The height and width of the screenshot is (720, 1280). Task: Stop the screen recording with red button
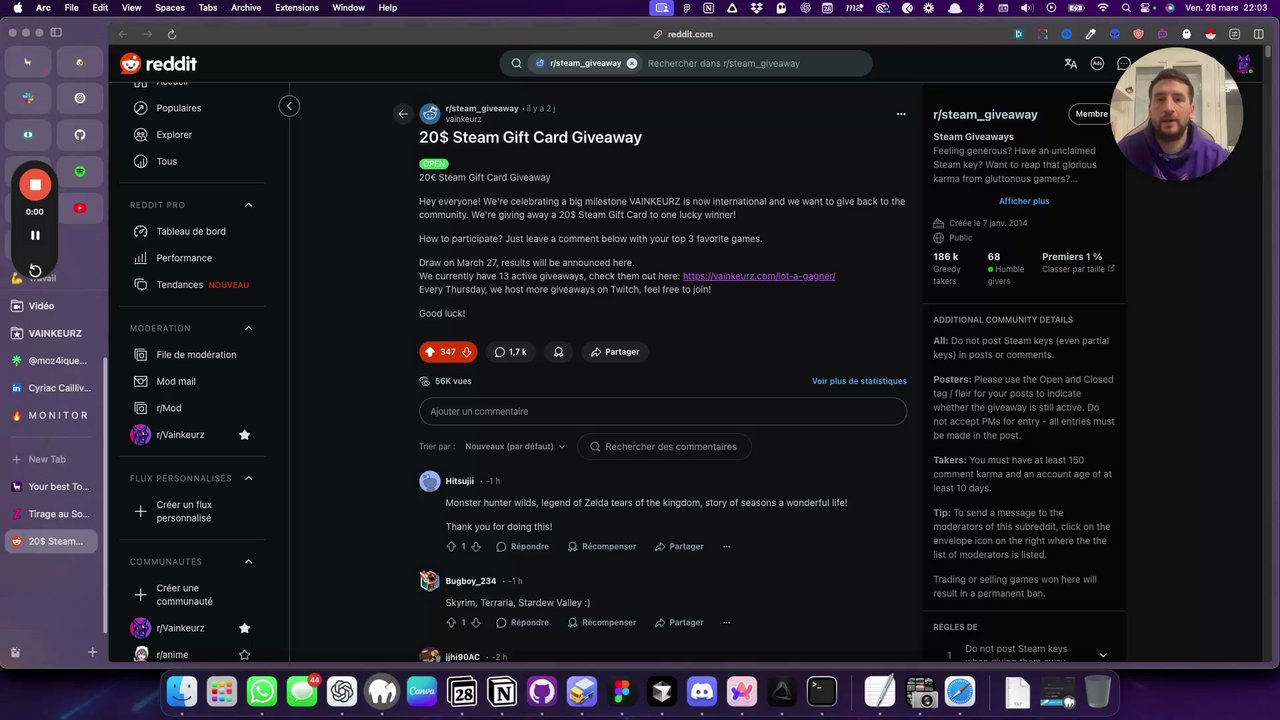[x=35, y=185]
